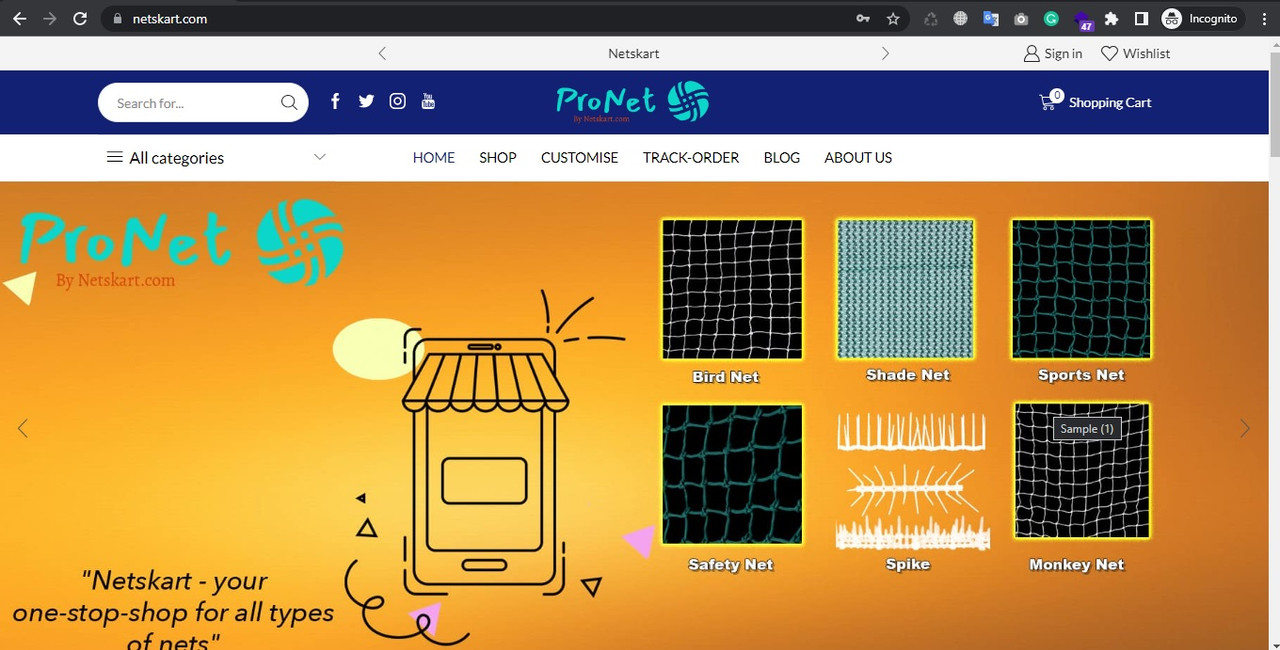
Task: Click the Shade Net label
Action: coord(908,375)
